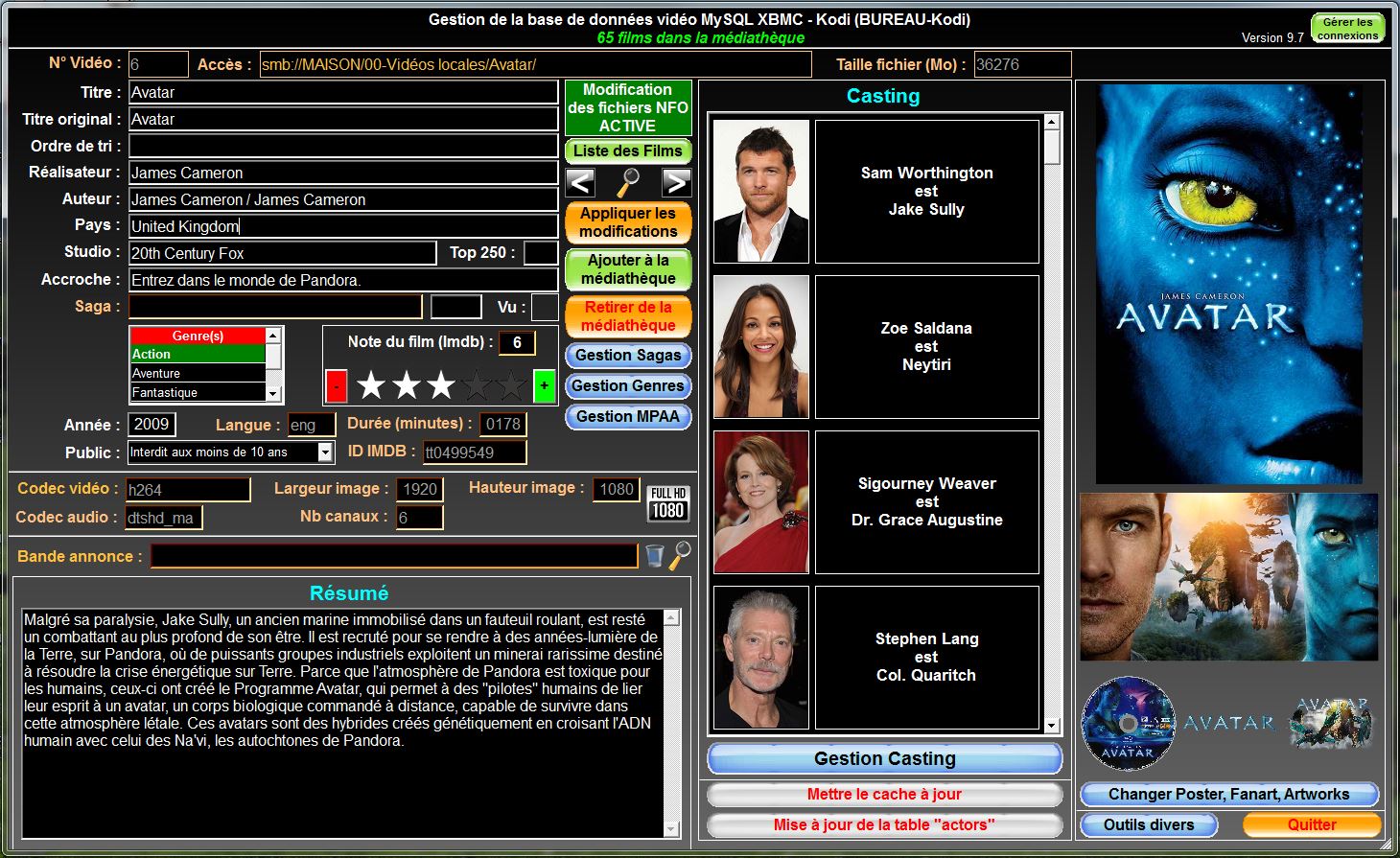Screen dimensions: 1400x858
Task: Decrease film rating with red minus
Action: coord(337,386)
